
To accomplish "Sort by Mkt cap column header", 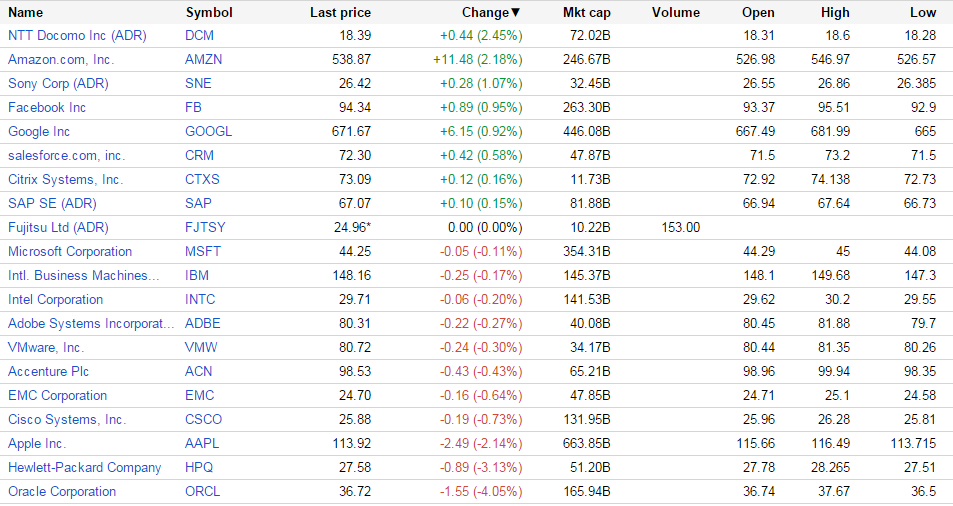I will pos(587,13).
